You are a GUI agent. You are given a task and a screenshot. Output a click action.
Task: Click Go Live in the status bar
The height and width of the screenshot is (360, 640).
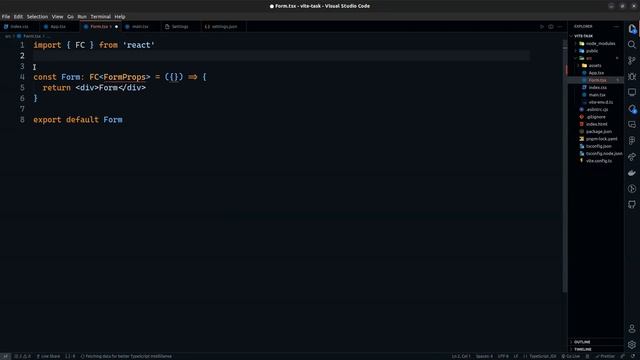coord(571,356)
